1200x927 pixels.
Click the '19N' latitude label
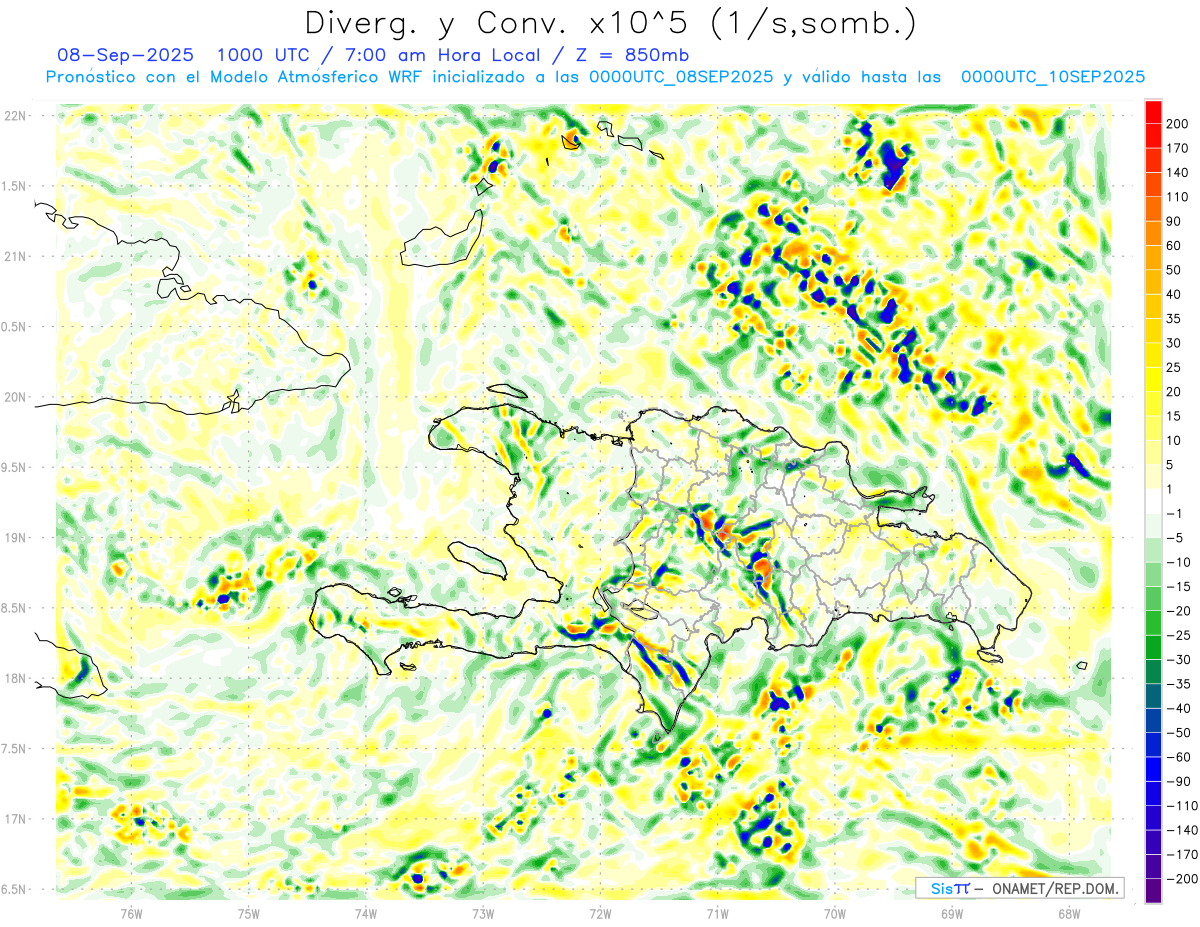(16, 538)
